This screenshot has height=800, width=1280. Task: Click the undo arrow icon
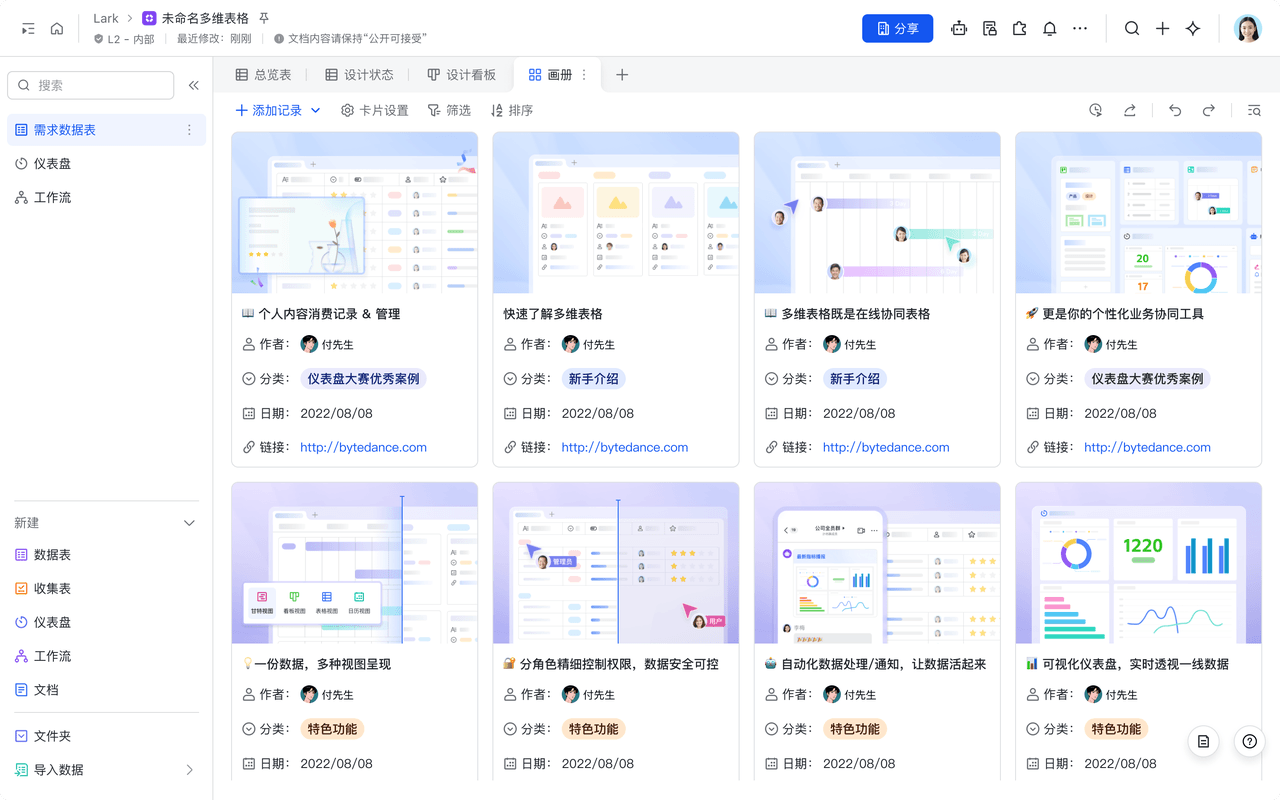[1175, 111]
